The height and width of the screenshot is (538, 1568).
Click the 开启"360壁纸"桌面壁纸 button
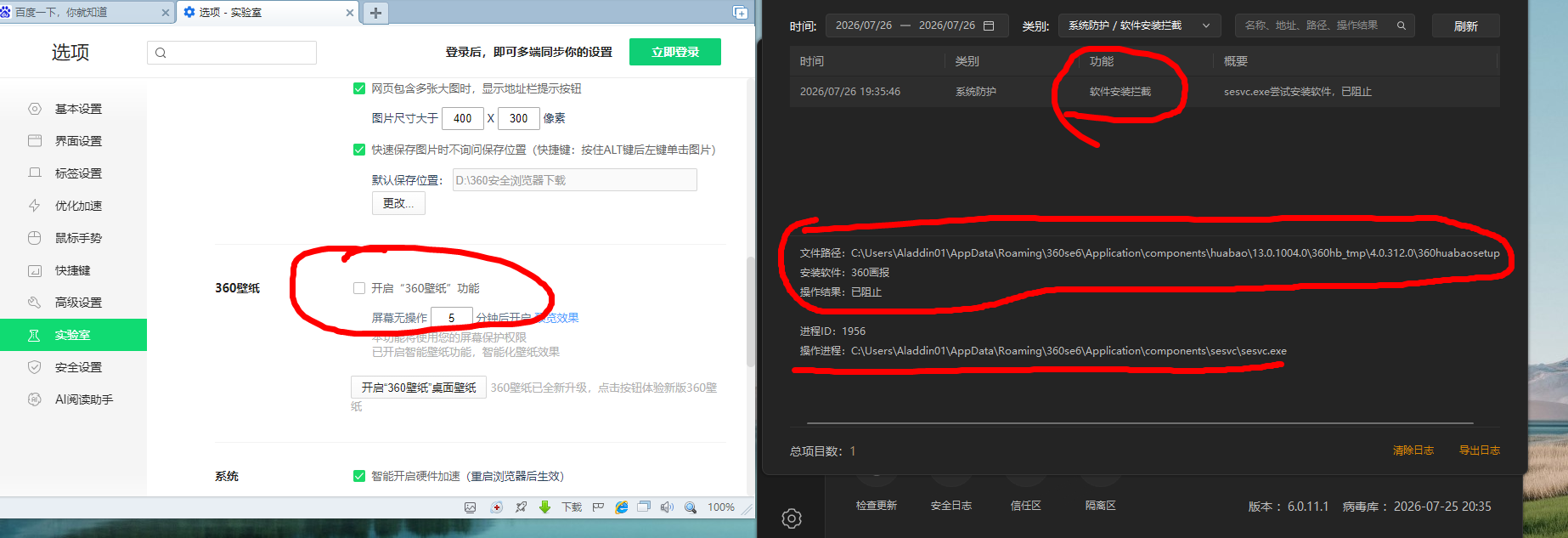coord(419,388)
